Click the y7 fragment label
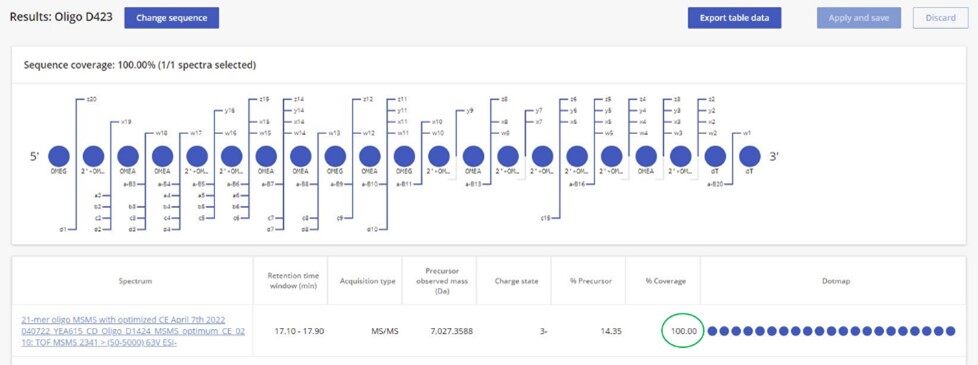The height and width of the screenshot is (365, 978). [539, 110]
